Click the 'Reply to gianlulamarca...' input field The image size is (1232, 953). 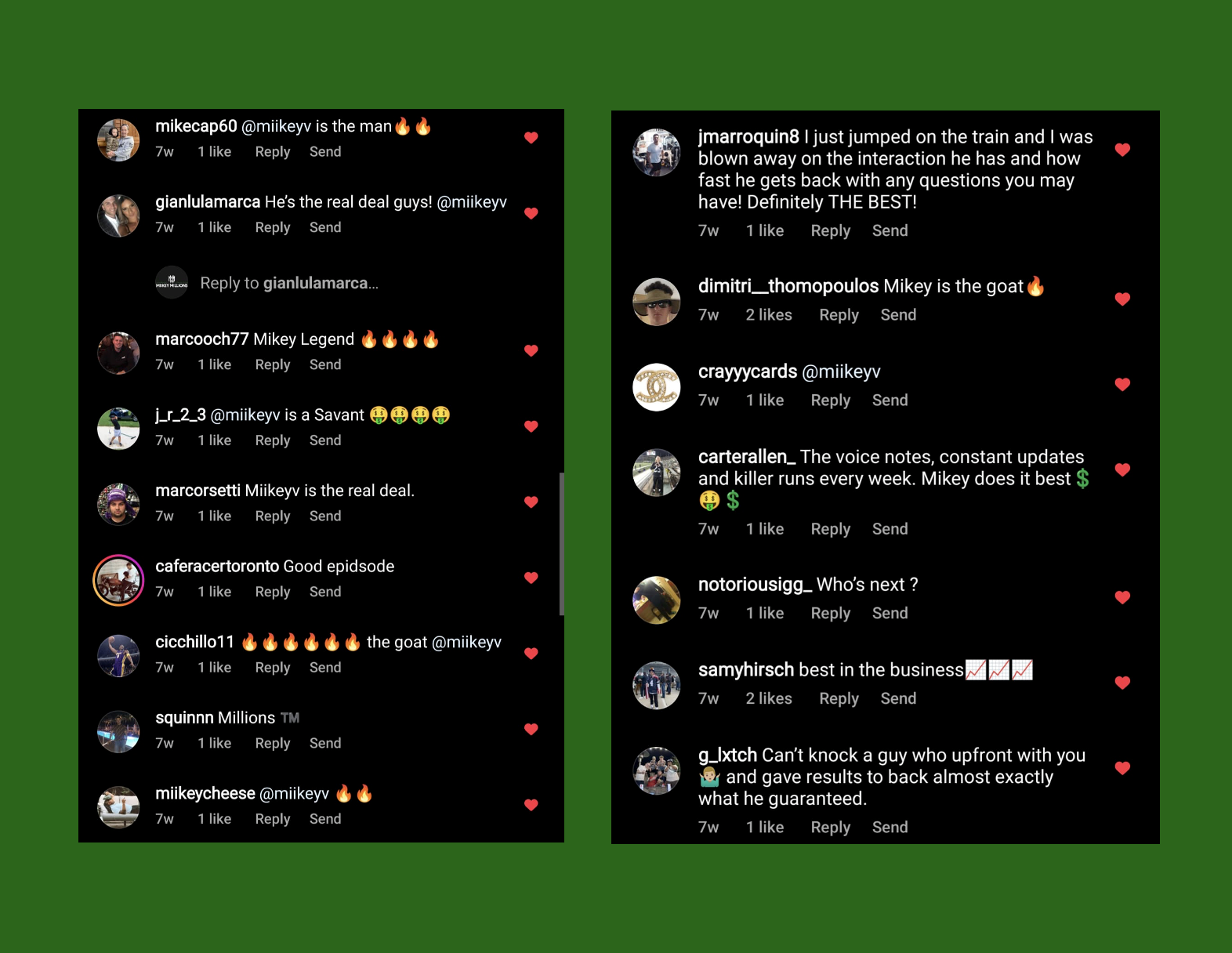coord(289,283)
